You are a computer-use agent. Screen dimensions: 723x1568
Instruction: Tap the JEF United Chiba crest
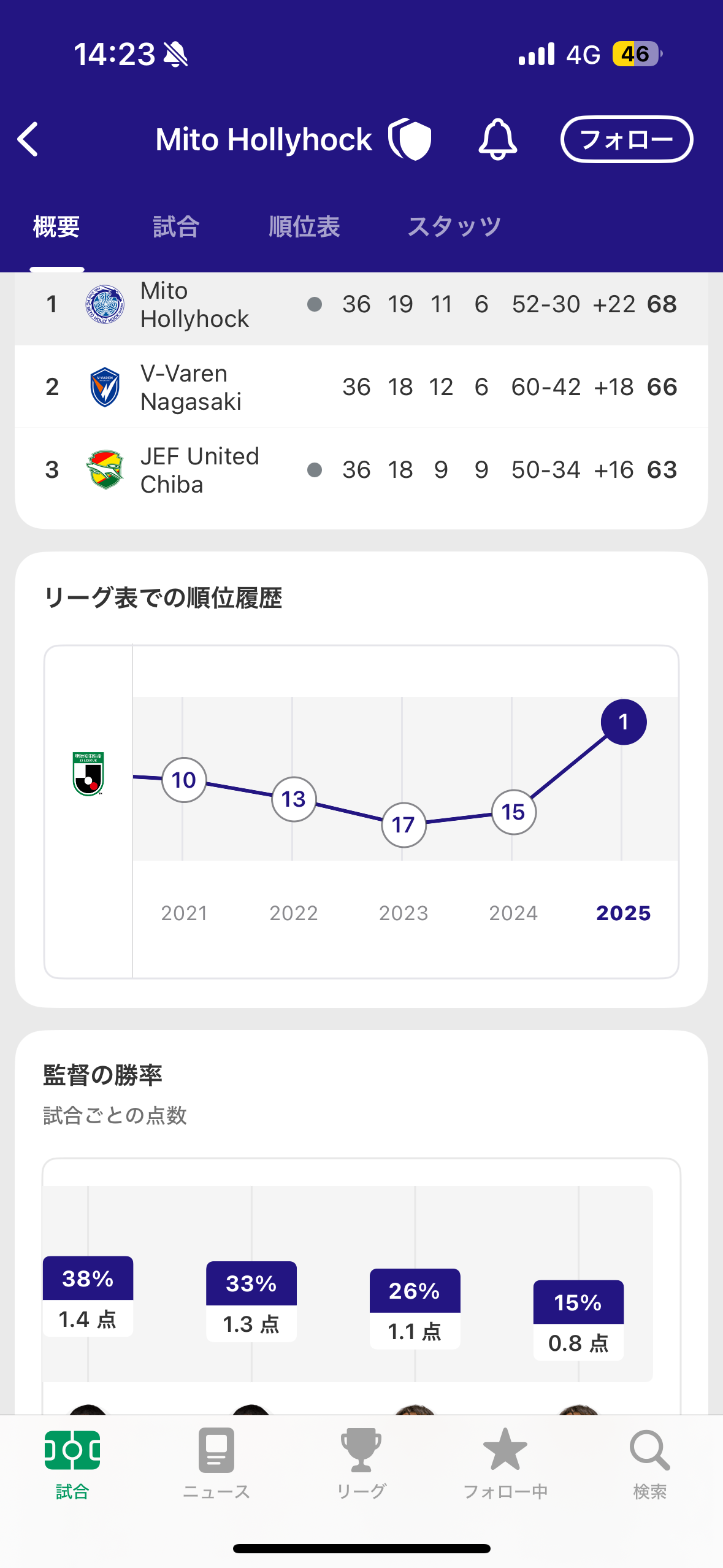click(105, 470)
